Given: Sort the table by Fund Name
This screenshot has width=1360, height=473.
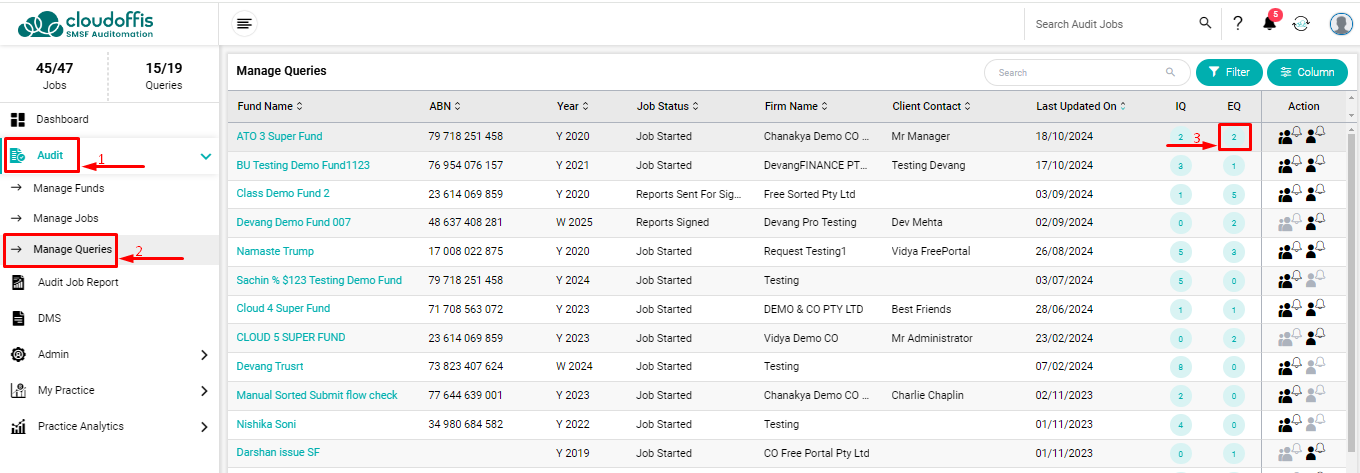Looking at the screenshot, I should 299,106.
